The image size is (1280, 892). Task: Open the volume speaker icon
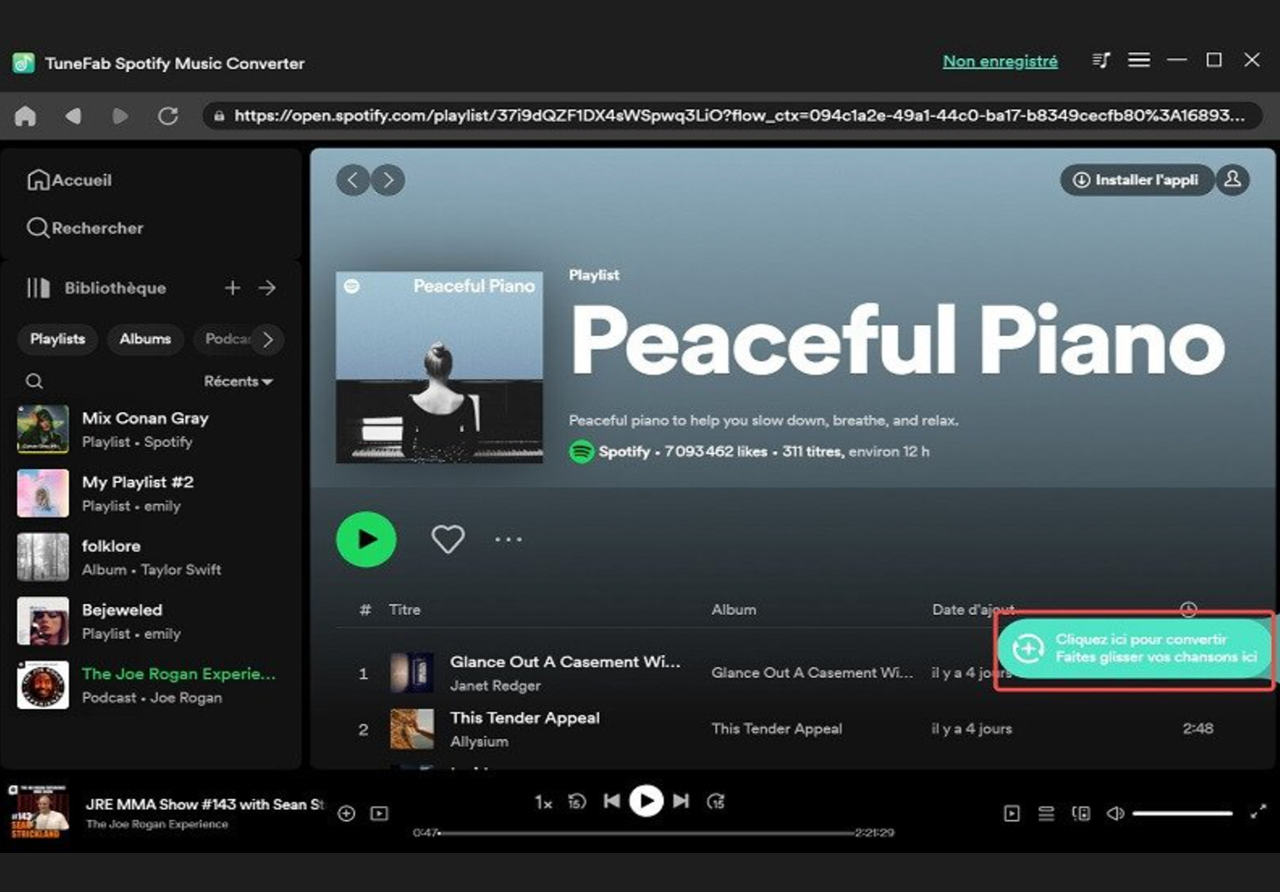coord(1115,813)
